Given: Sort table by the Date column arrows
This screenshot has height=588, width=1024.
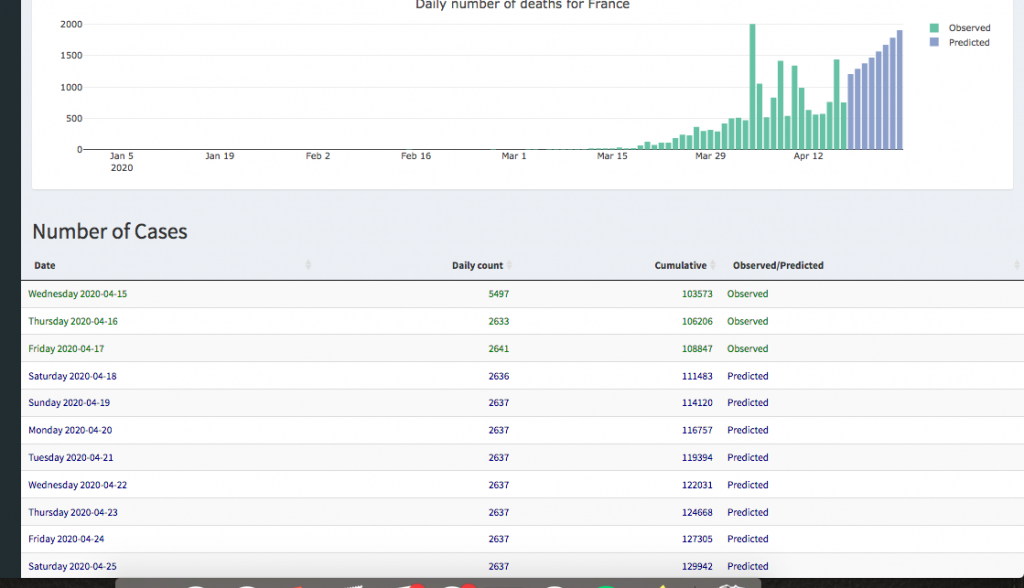Looking at the screenshot, I should [x=308, y=265].
